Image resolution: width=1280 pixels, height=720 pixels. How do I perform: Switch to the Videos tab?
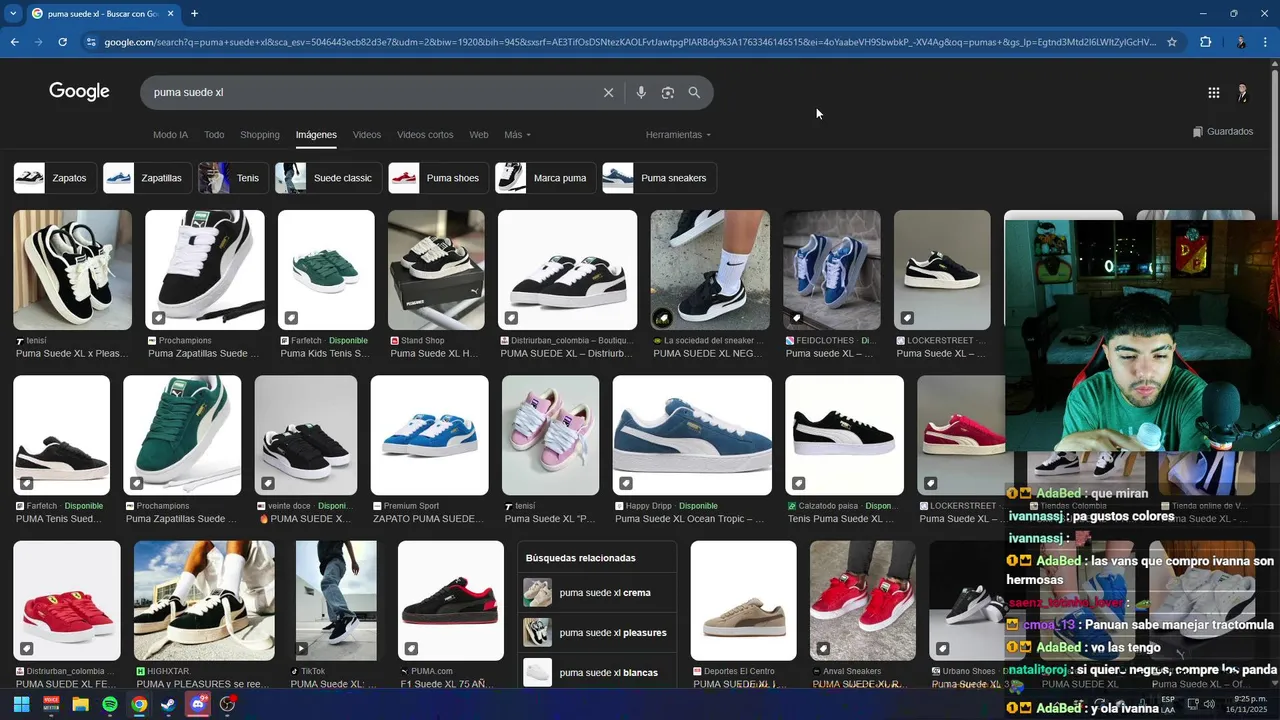click(x=367, y=135)
